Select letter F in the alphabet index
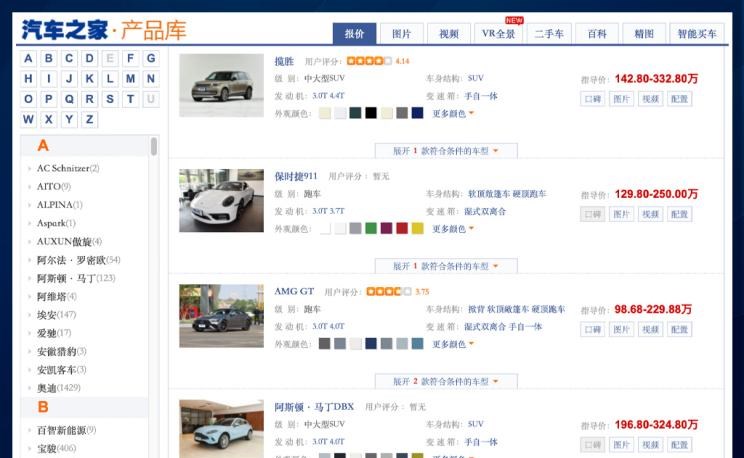 coord(130,58)
